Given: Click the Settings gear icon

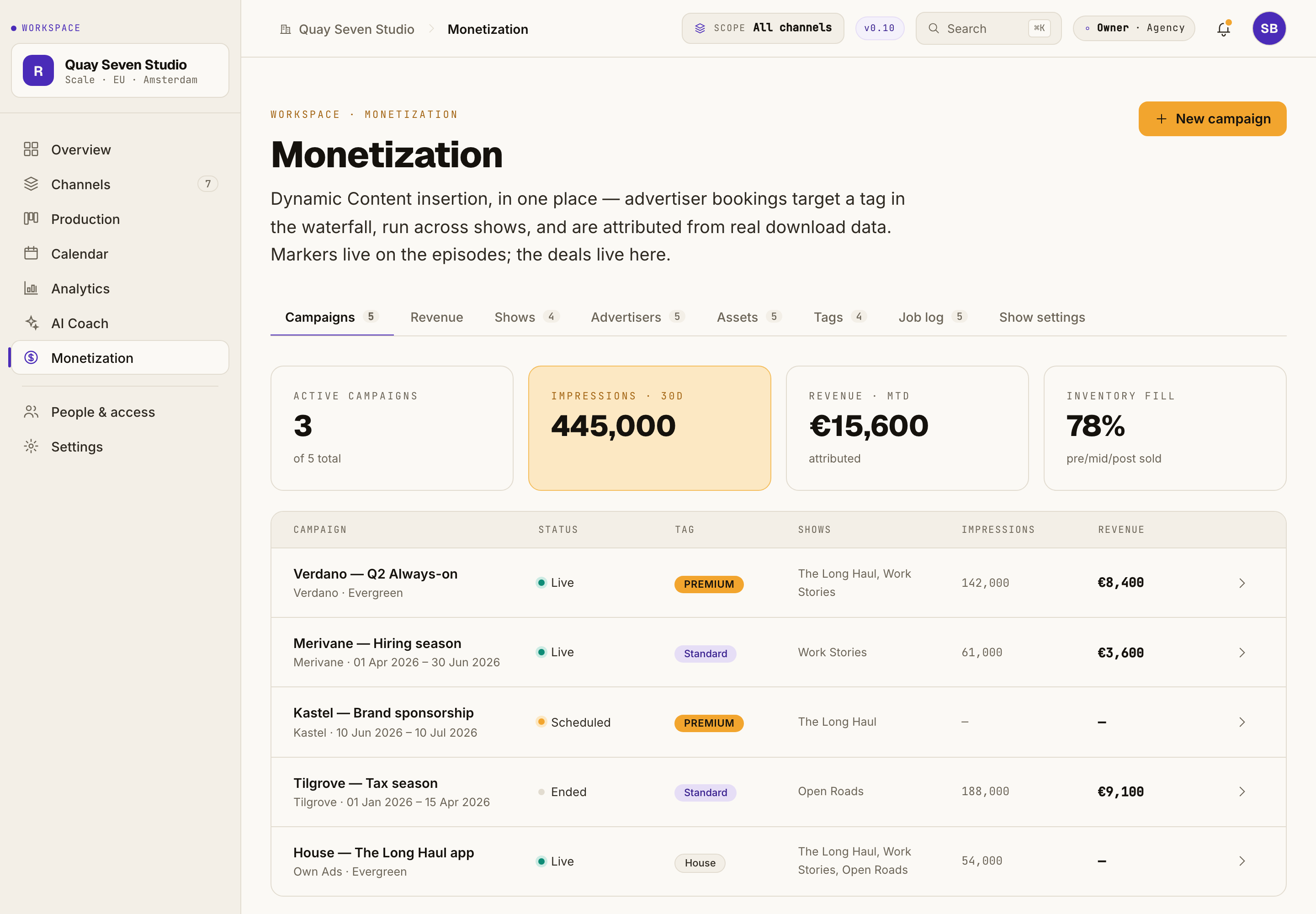Looking at the screenshot, I should click(x=31, y=446).
